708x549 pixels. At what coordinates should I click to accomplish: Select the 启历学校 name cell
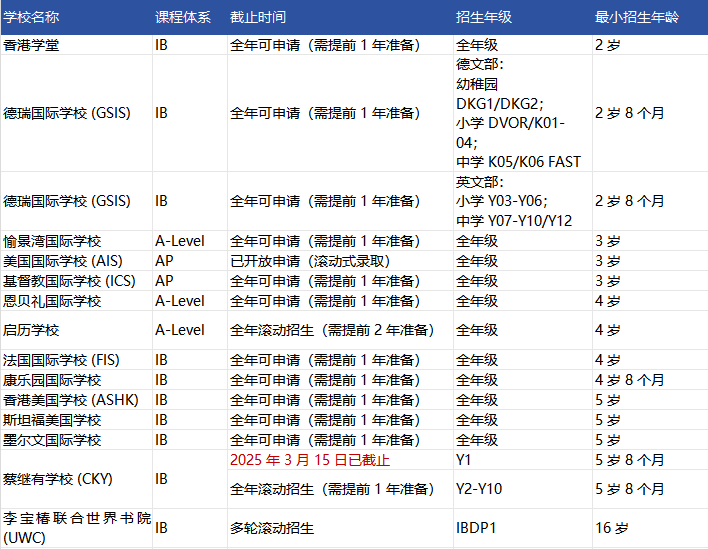[x=76, y=330]
